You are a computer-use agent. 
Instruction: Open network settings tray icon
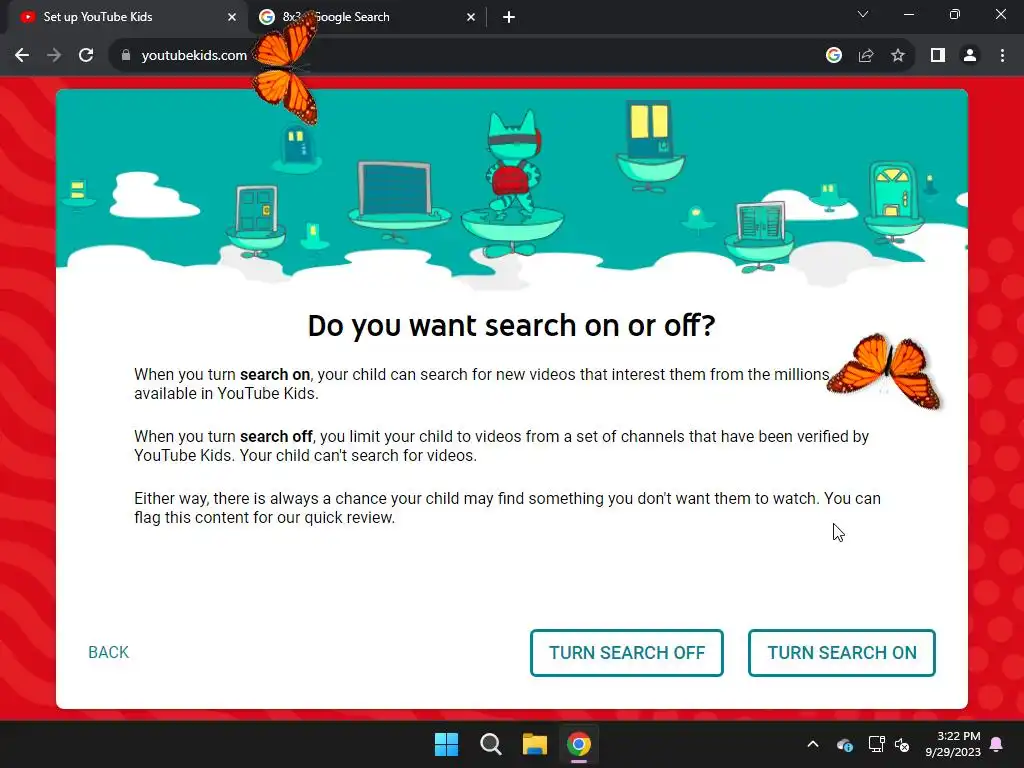click(876, 744)
